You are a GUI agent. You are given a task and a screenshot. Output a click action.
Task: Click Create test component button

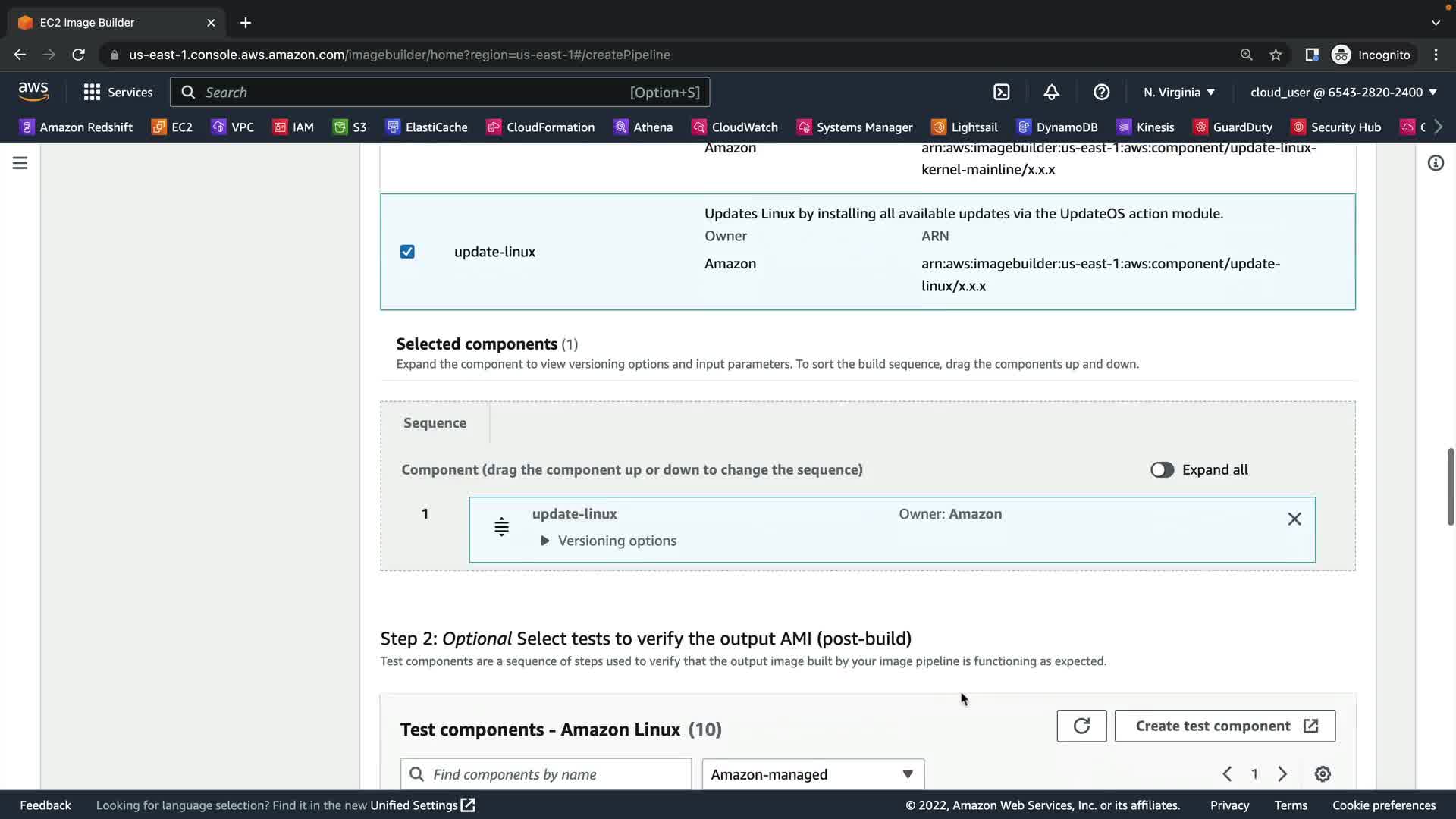1225,726
